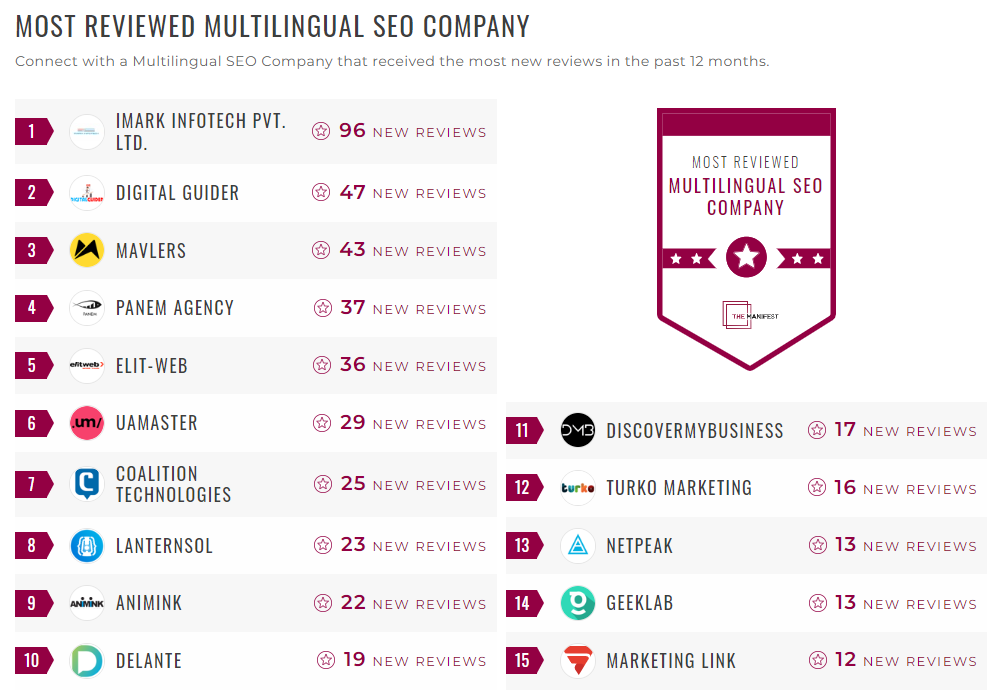This screenshot has width=991, height=698.
Task: Click the Marketing Link red funnel logo
Action: coord(578,660)
